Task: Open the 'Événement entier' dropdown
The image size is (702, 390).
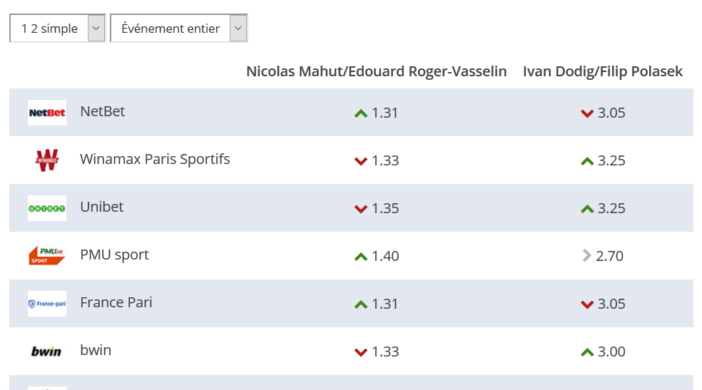Action: [179, 28]
